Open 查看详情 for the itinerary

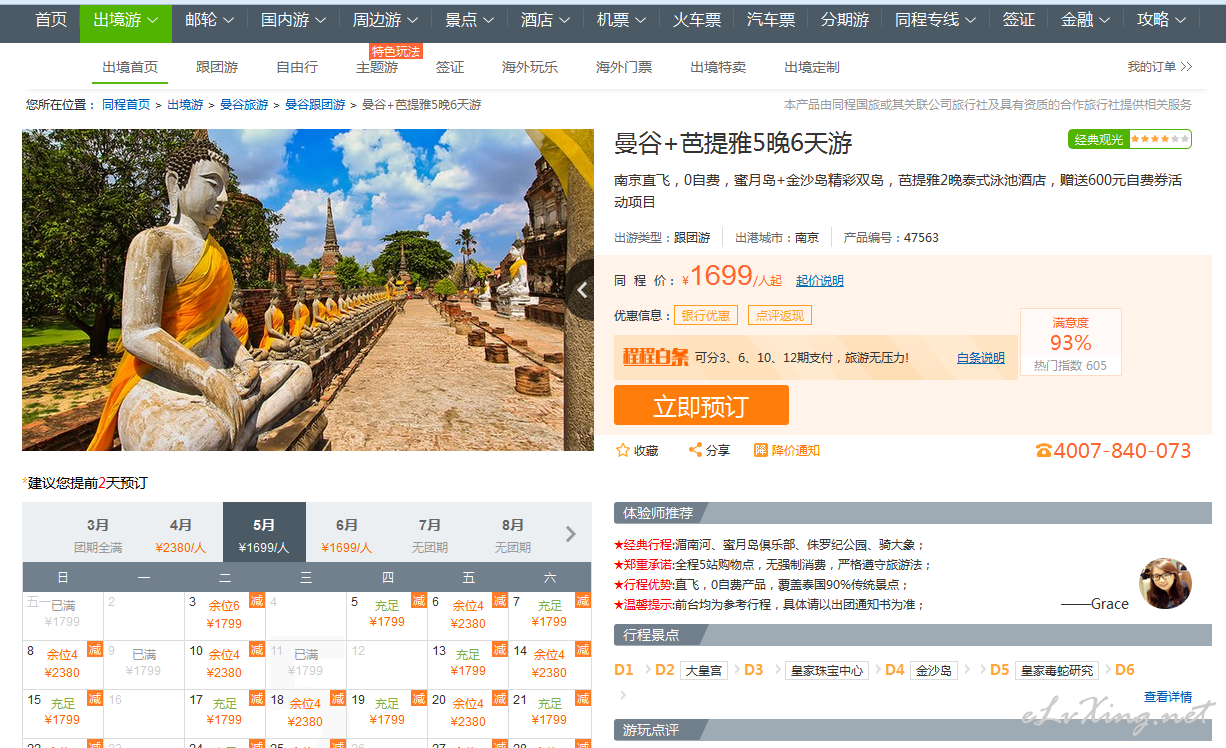tap(1168, 696)
